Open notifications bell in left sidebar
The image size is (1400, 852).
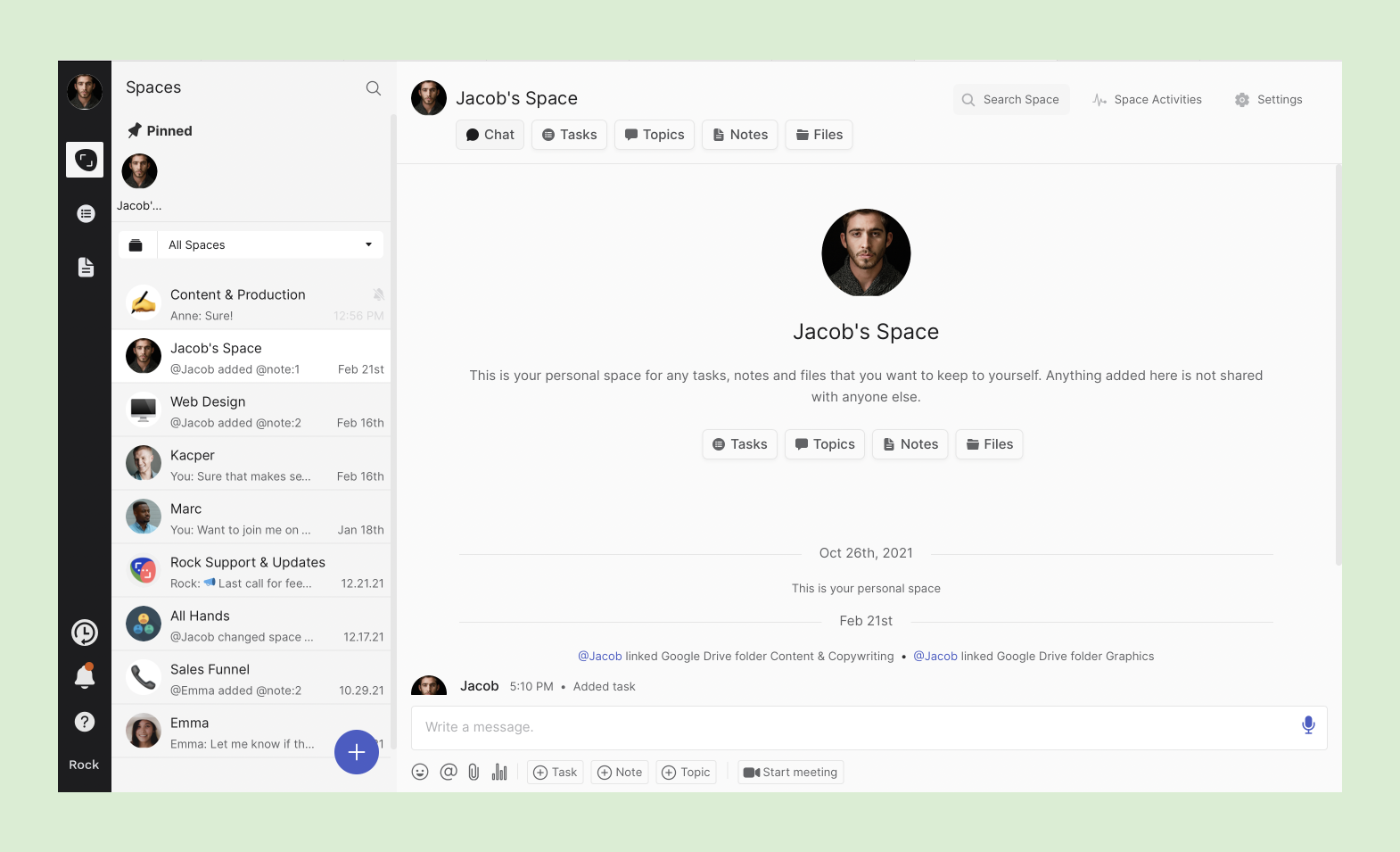click(85, 677)
